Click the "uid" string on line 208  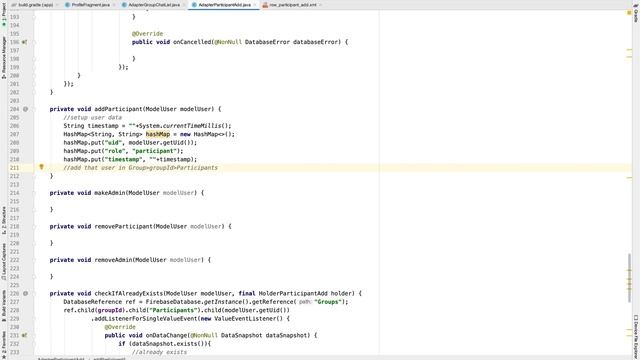[113, 143]
